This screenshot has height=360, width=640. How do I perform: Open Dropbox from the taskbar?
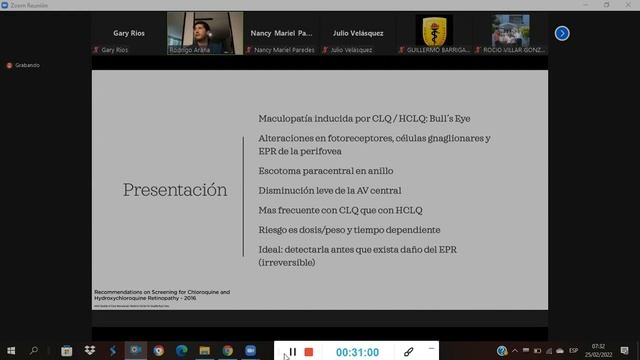point(90,350)
